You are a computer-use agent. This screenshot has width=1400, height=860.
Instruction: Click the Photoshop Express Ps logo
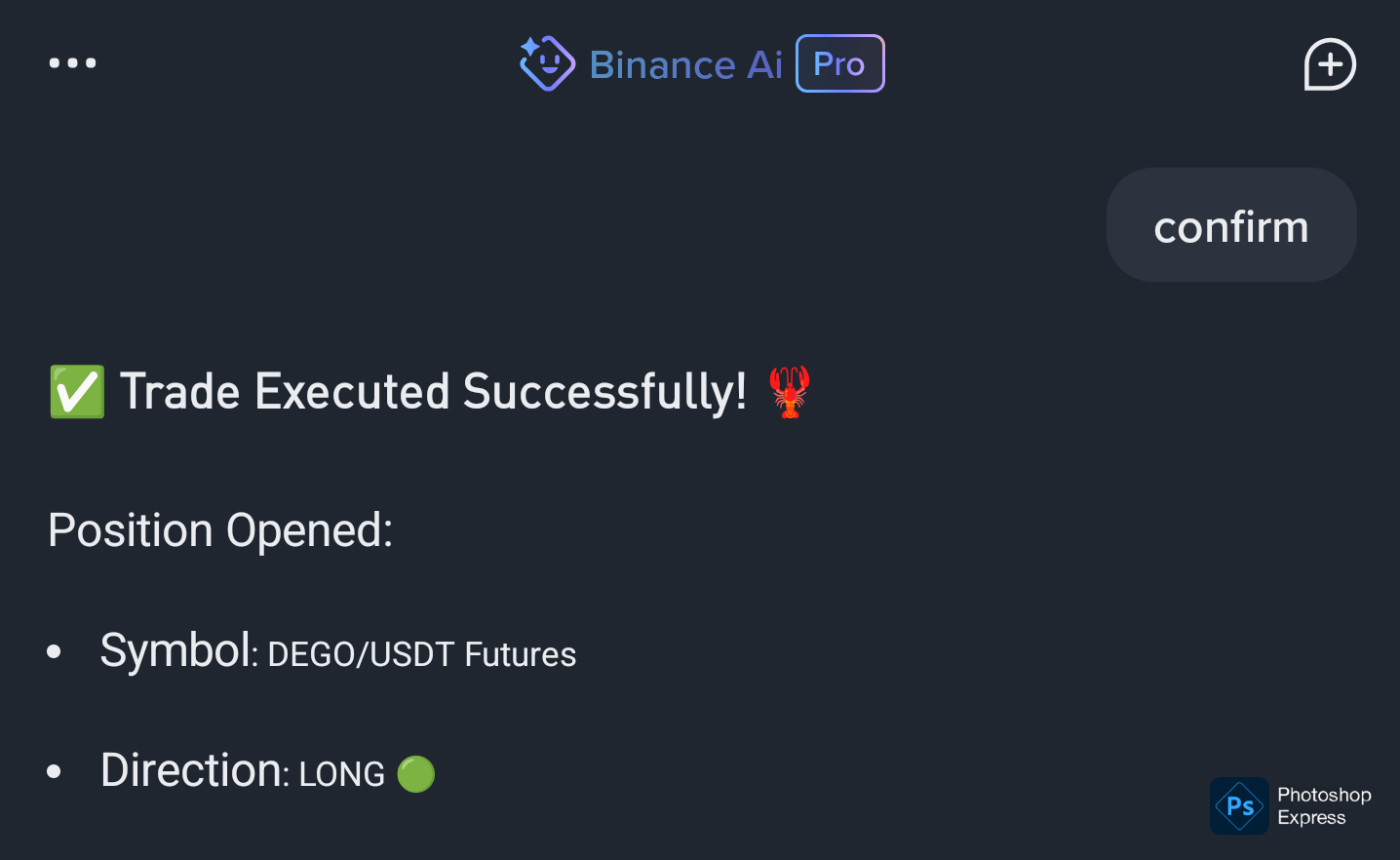[x=1239, y=805]
